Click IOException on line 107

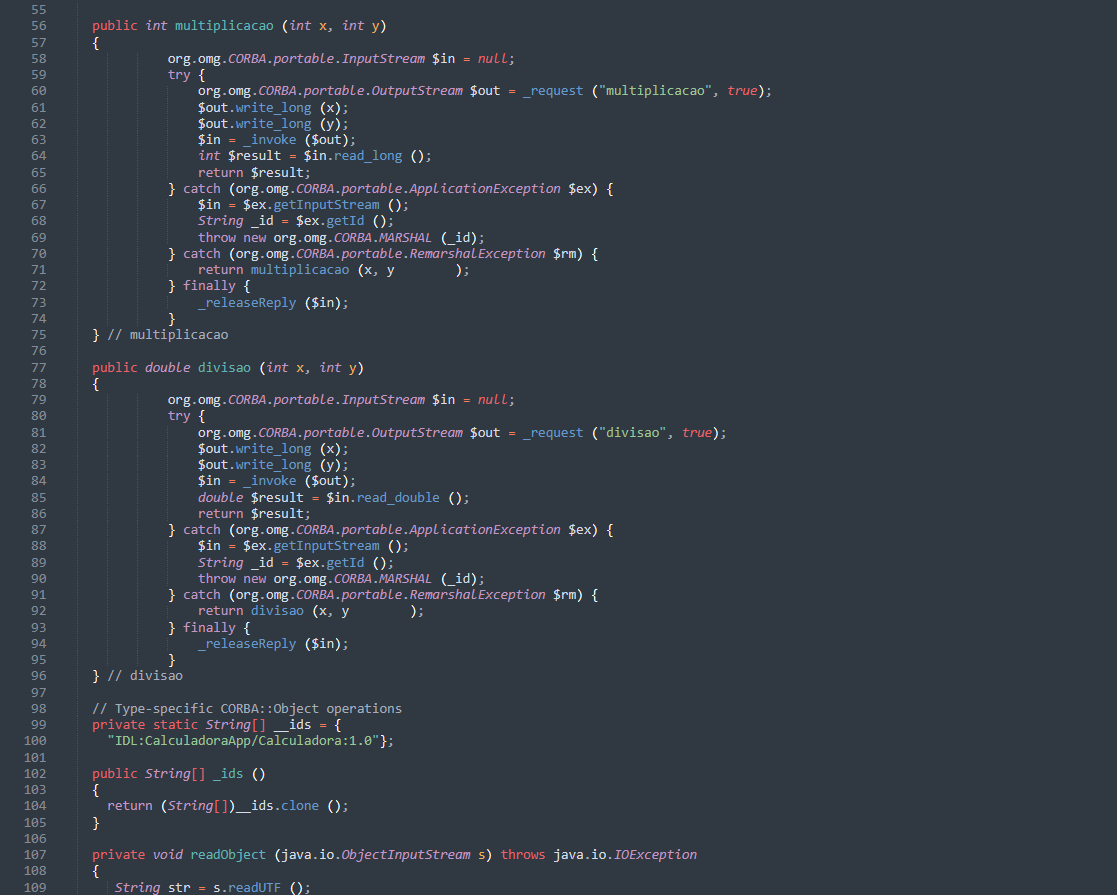tap(655, 854)
